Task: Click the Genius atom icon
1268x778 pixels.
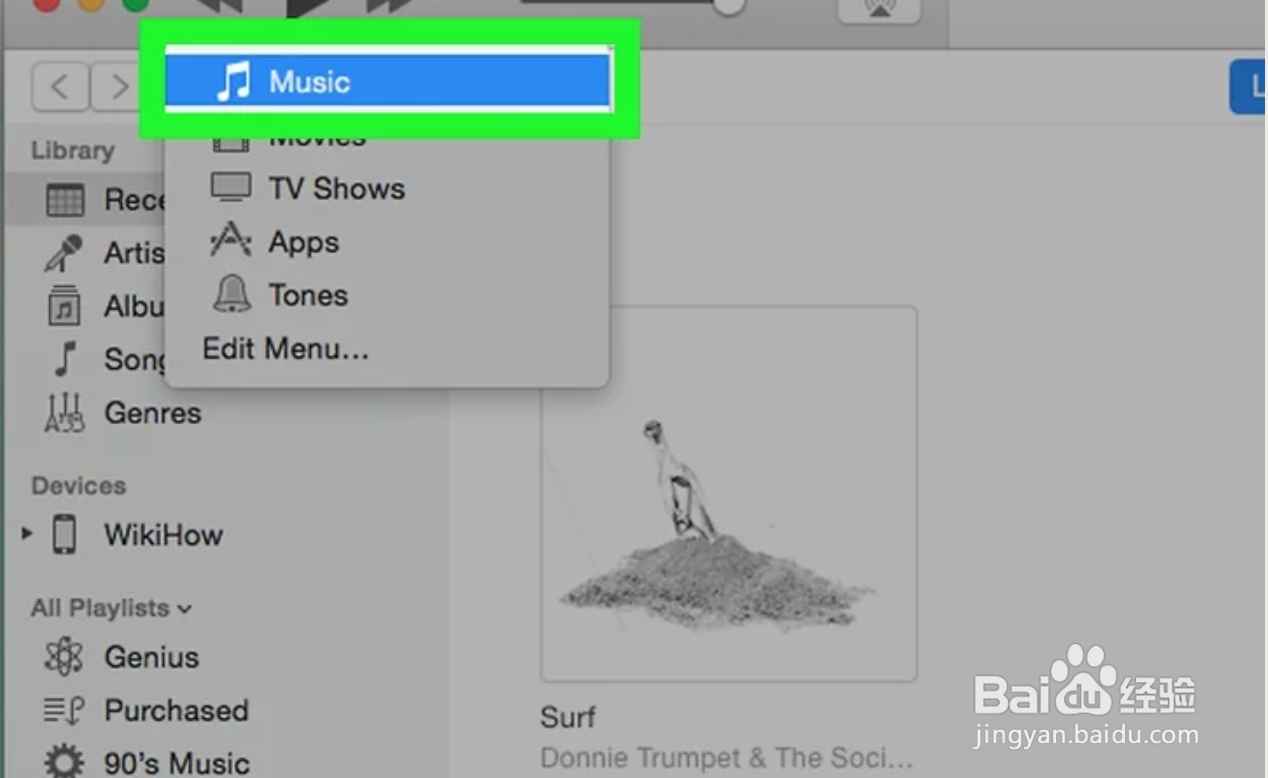Action: (64, 657)
